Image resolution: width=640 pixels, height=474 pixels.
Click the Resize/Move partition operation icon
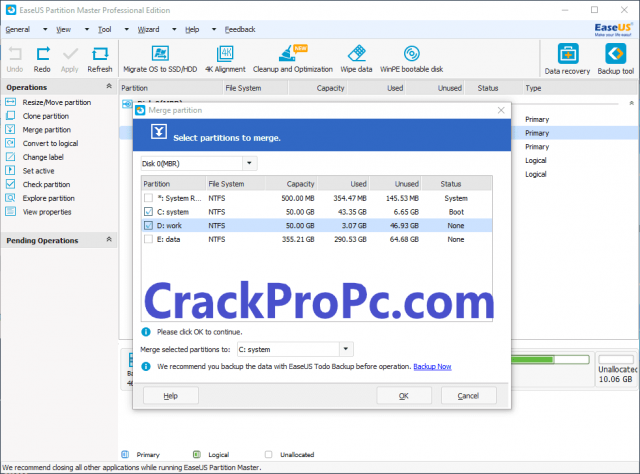click(11, 102)
